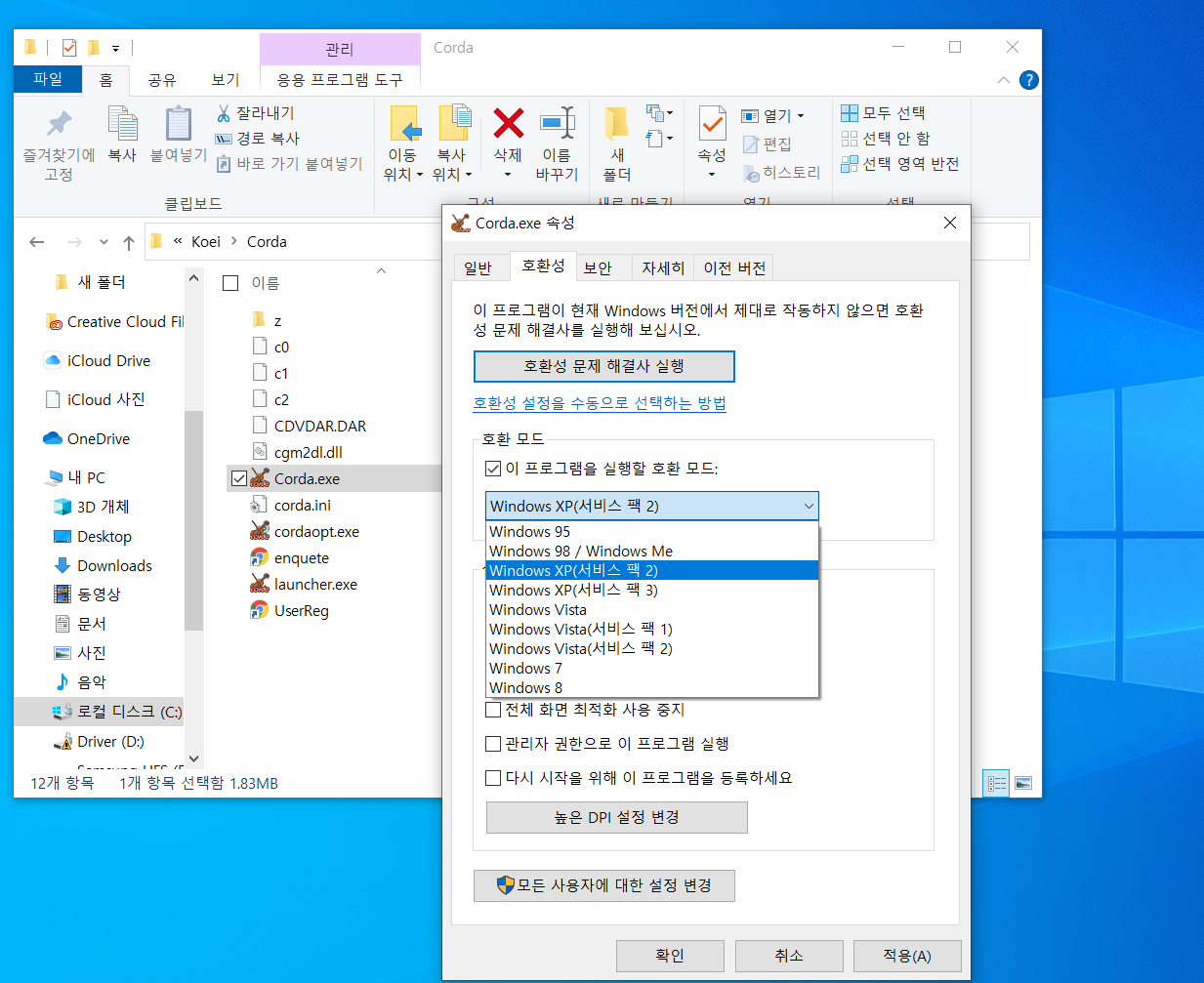Image resolution: width=1204 pixels, height=983 pixels.
Task: Click the 복사 copy icon in ribbon
Action: point(122,124)
